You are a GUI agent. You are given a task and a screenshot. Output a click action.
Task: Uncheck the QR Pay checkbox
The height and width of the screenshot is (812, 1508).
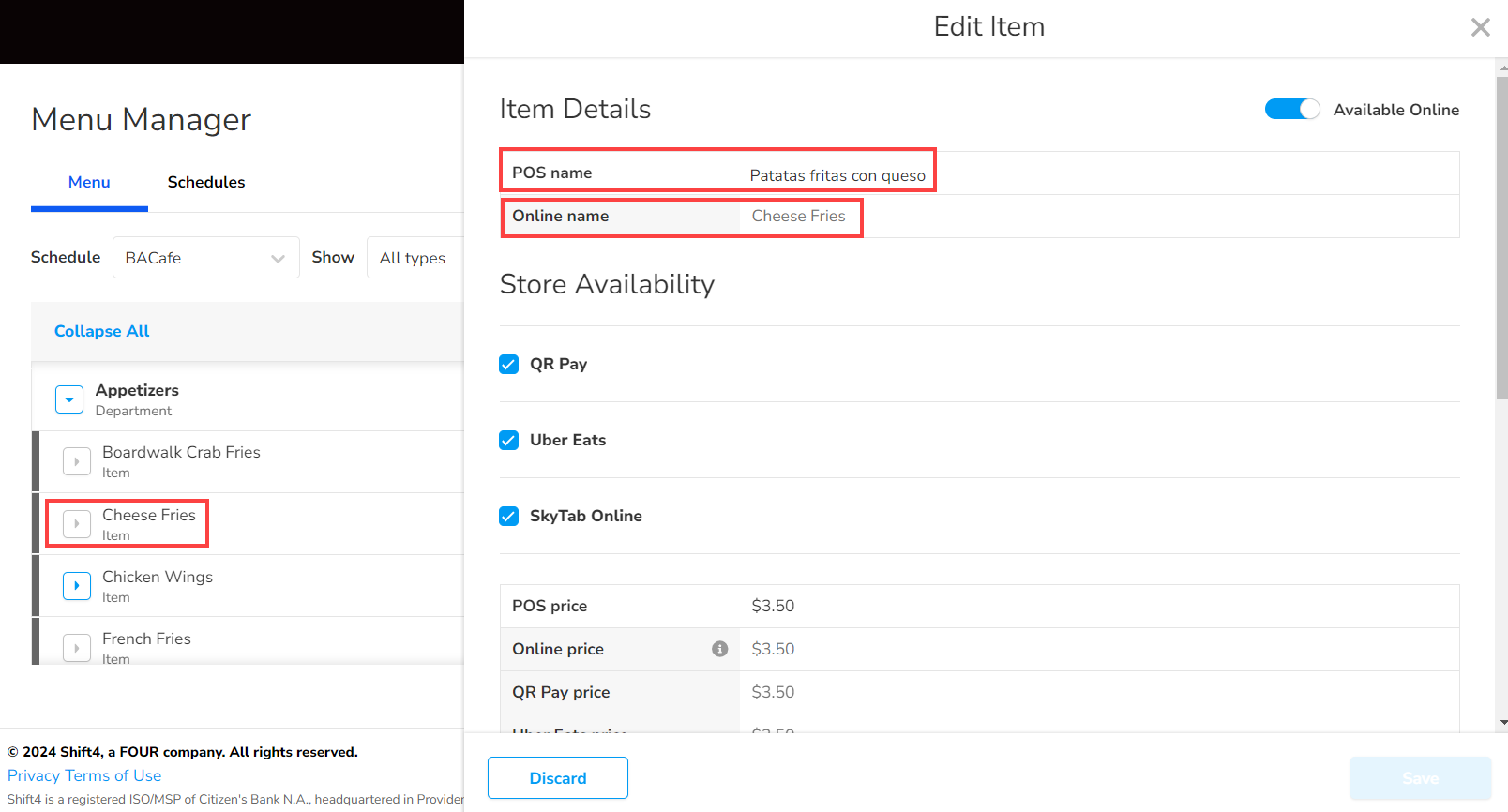[x=508, y=364]
